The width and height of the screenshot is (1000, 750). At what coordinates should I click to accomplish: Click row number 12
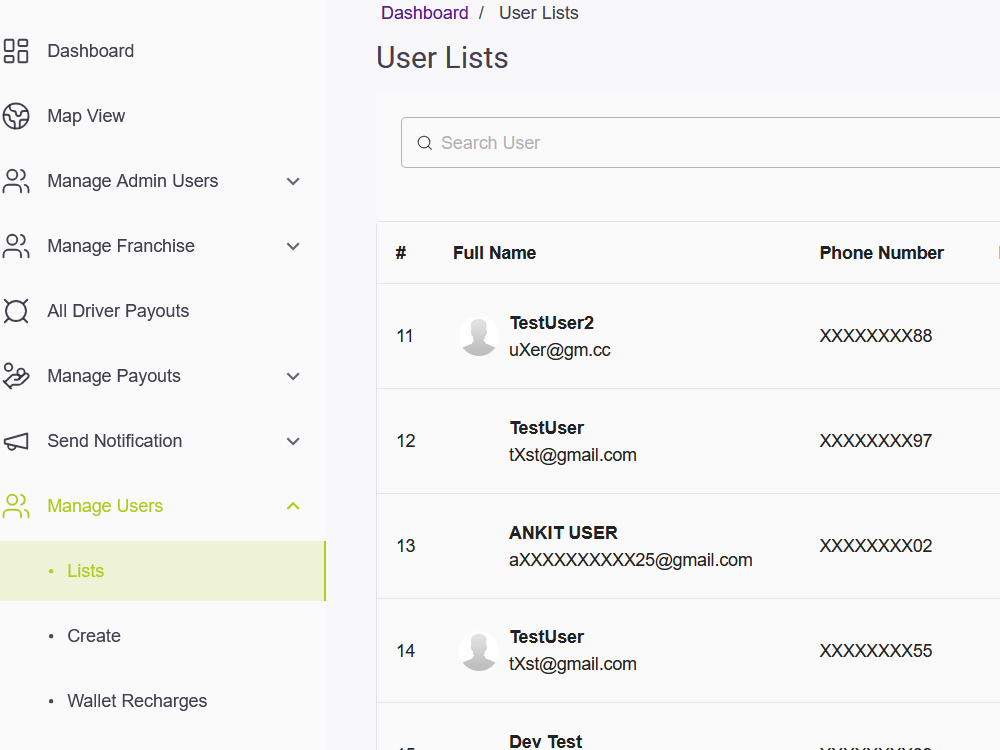click(x=406, y=441)
